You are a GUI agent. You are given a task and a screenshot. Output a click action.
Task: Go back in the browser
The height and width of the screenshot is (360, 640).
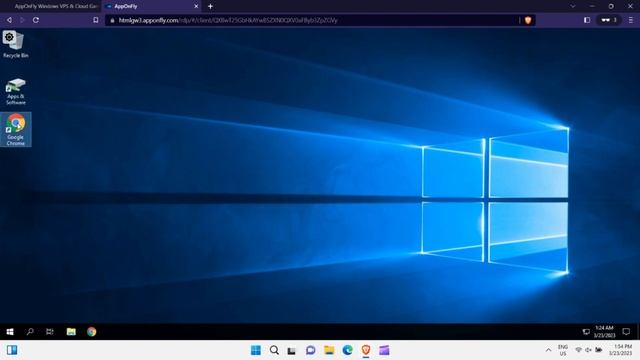tap(9, 20)
